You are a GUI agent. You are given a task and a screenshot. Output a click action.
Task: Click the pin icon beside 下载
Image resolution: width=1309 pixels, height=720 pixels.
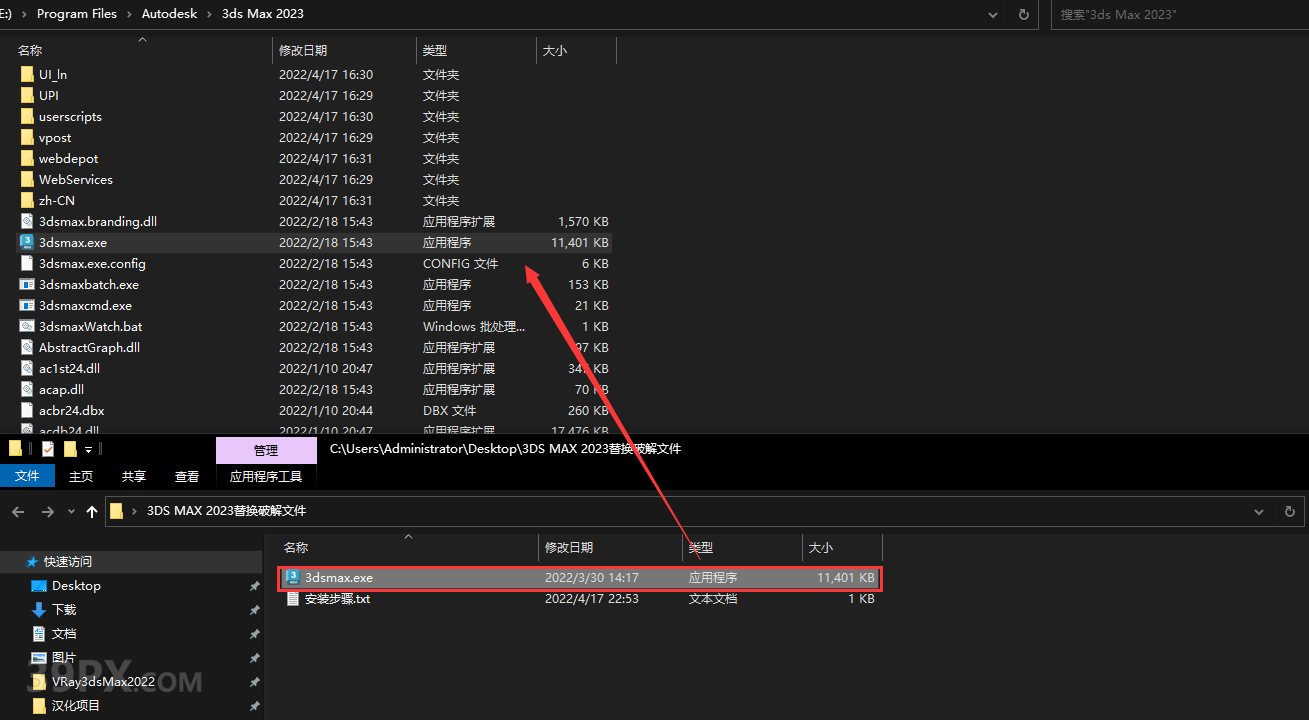254,610
